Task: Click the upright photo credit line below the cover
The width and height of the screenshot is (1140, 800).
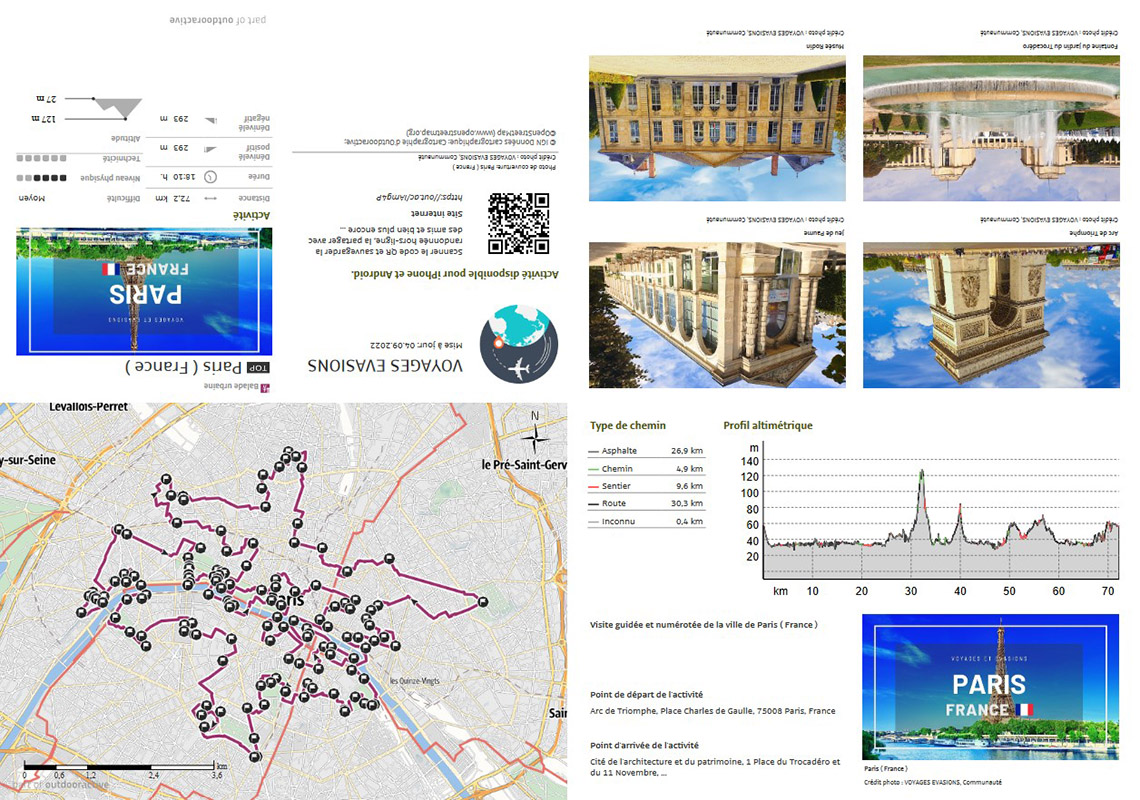Action: 933,783
